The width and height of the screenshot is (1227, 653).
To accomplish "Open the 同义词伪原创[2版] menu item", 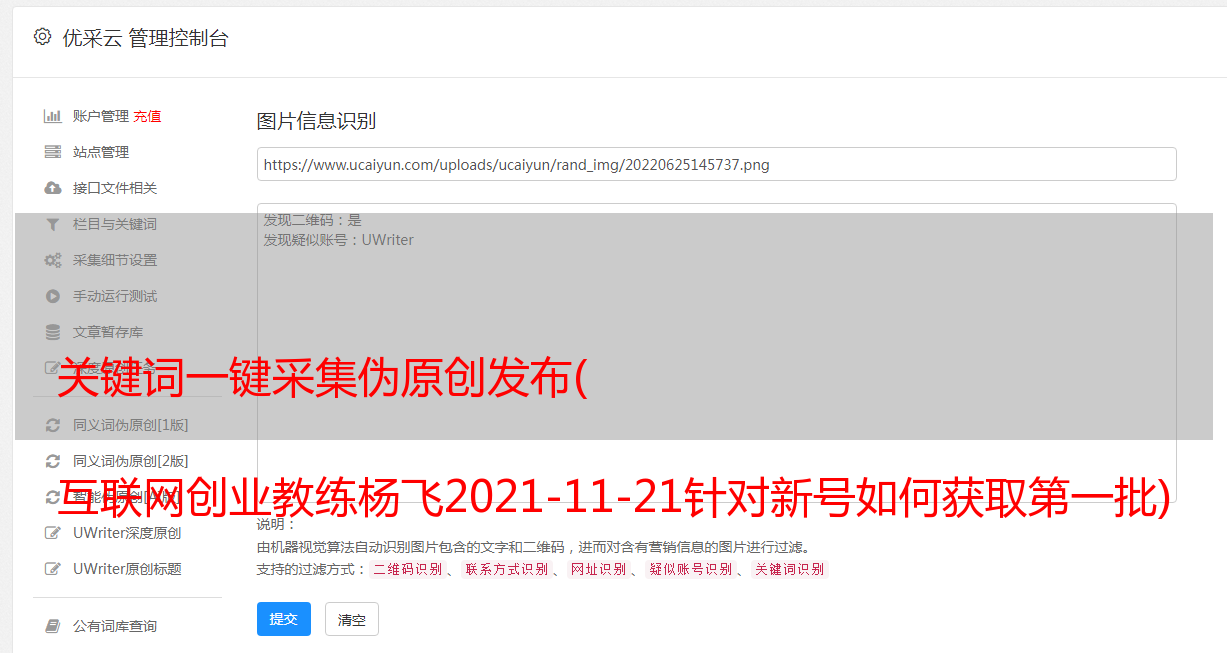I will tap(118, 461).
